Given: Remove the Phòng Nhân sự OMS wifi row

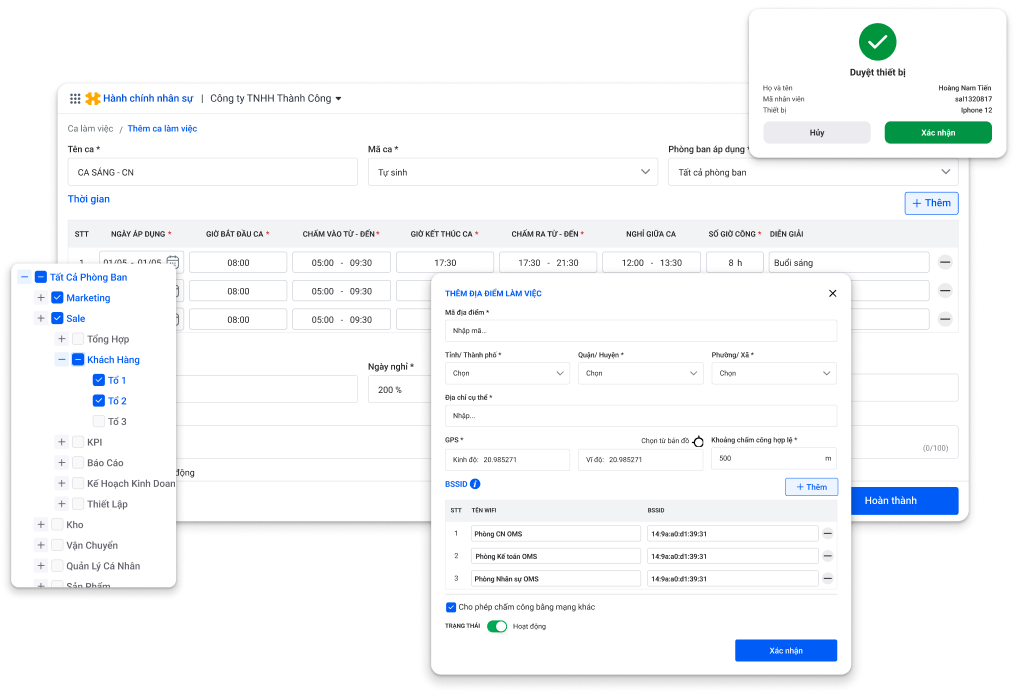Looking at the screenshot, I should point(828,578).
